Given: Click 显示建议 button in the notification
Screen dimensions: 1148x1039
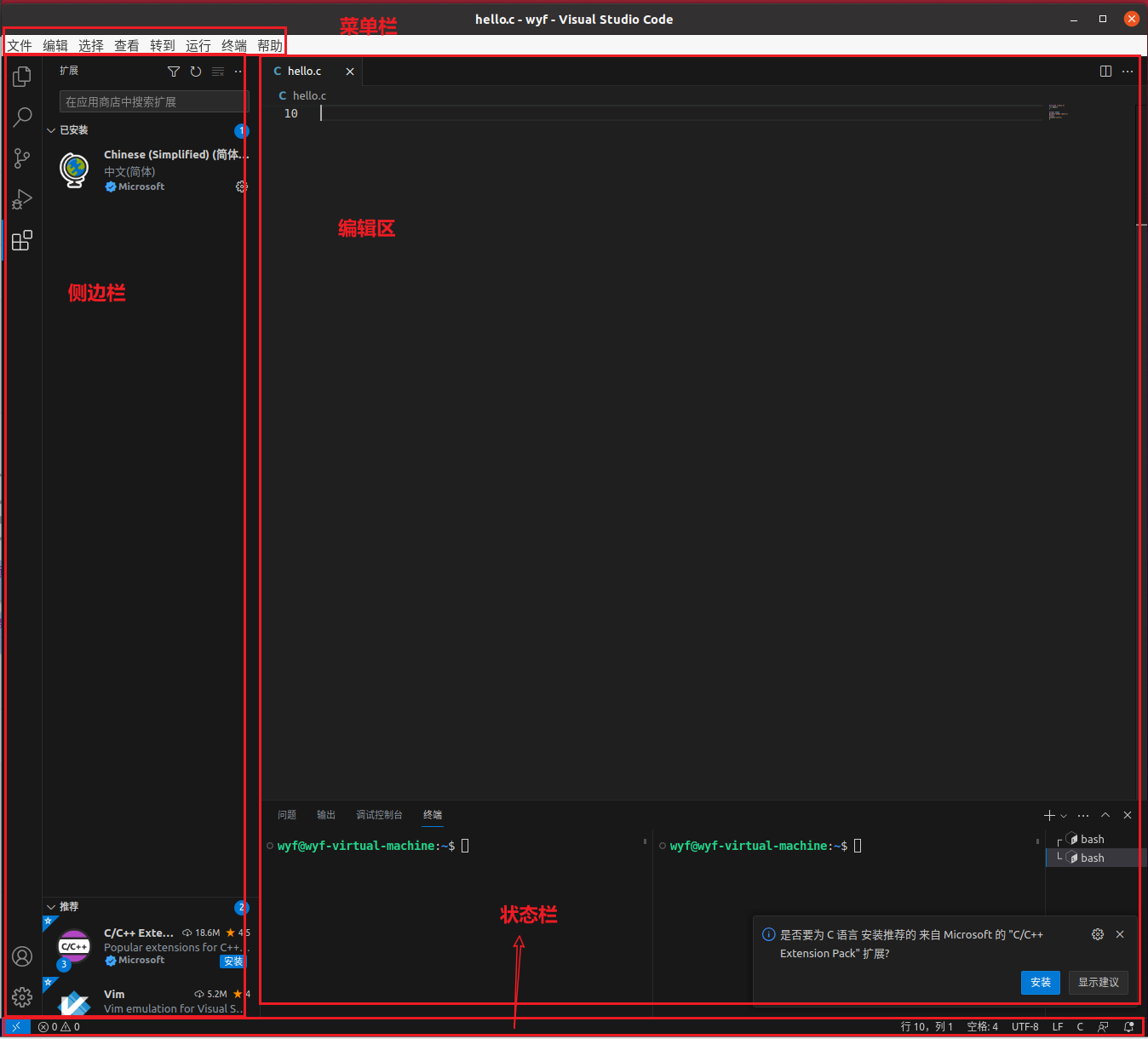Looking at the screenshot, I should point(1099,982).
